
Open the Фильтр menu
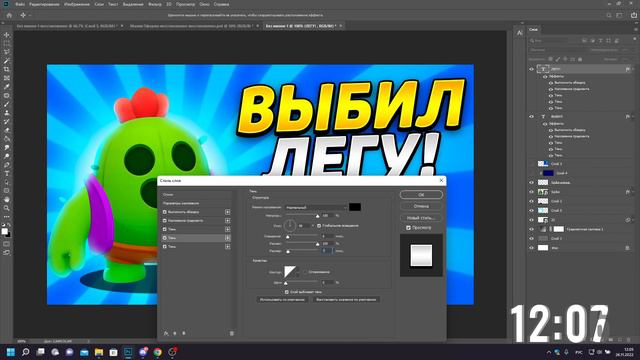(x=155, y=4)
